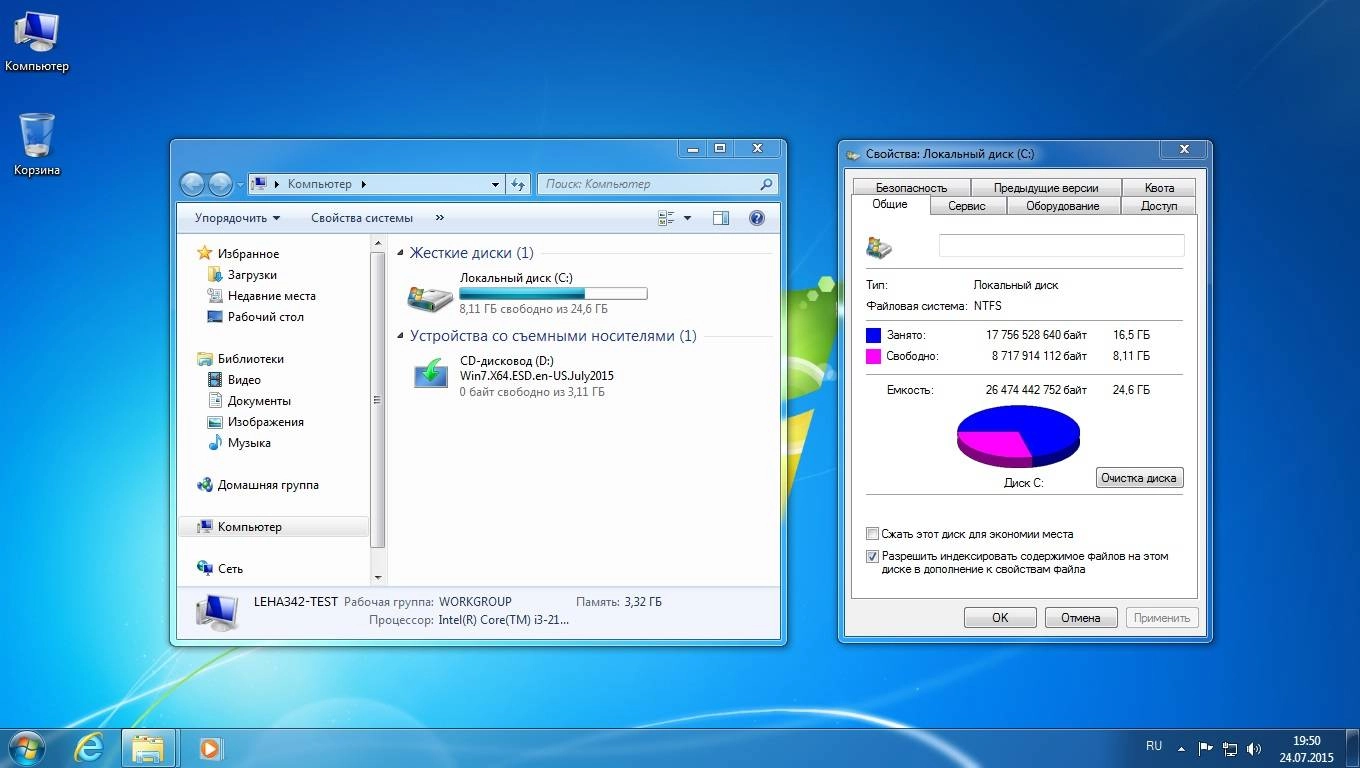Change view icon in Explorer toolbar

(x=667, y=218)
